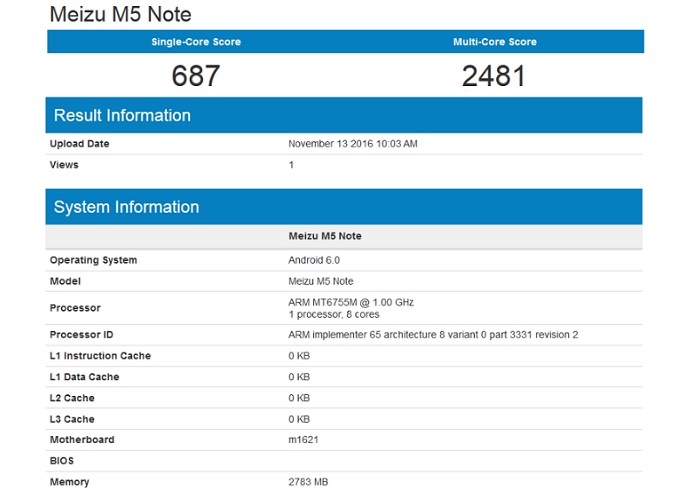Screen dimensions: 700x500
Task: Click the L1 Data Cache 0 KB value
Action: pos(299,377)
